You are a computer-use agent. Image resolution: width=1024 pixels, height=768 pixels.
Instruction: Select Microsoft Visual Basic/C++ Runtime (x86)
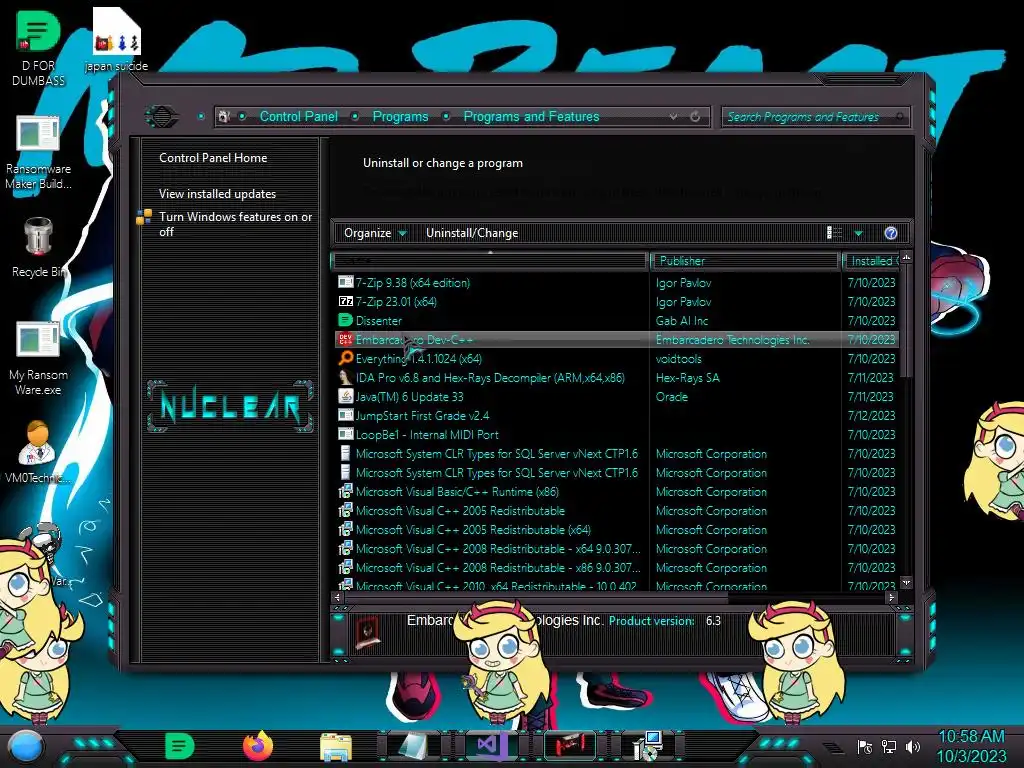(x=616, y=491)
